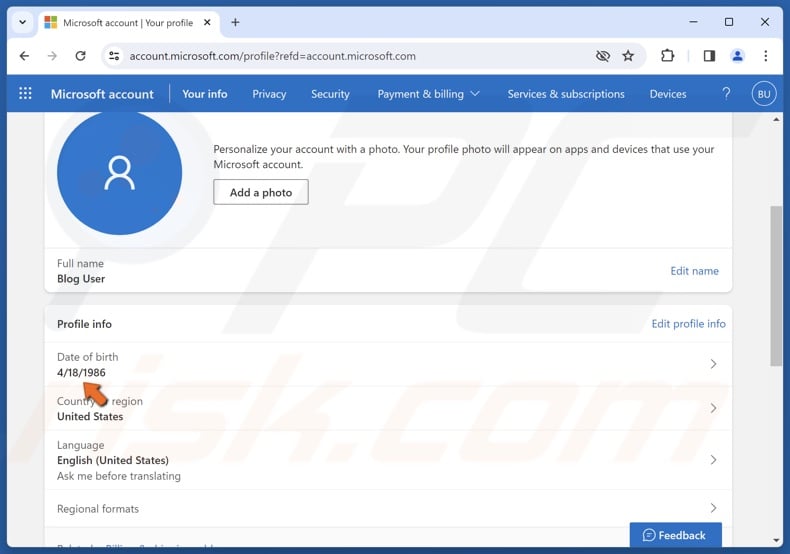This screenshot has width=790, height=554.
Task: Expand the Language row chevron
Action: (713, 459)
